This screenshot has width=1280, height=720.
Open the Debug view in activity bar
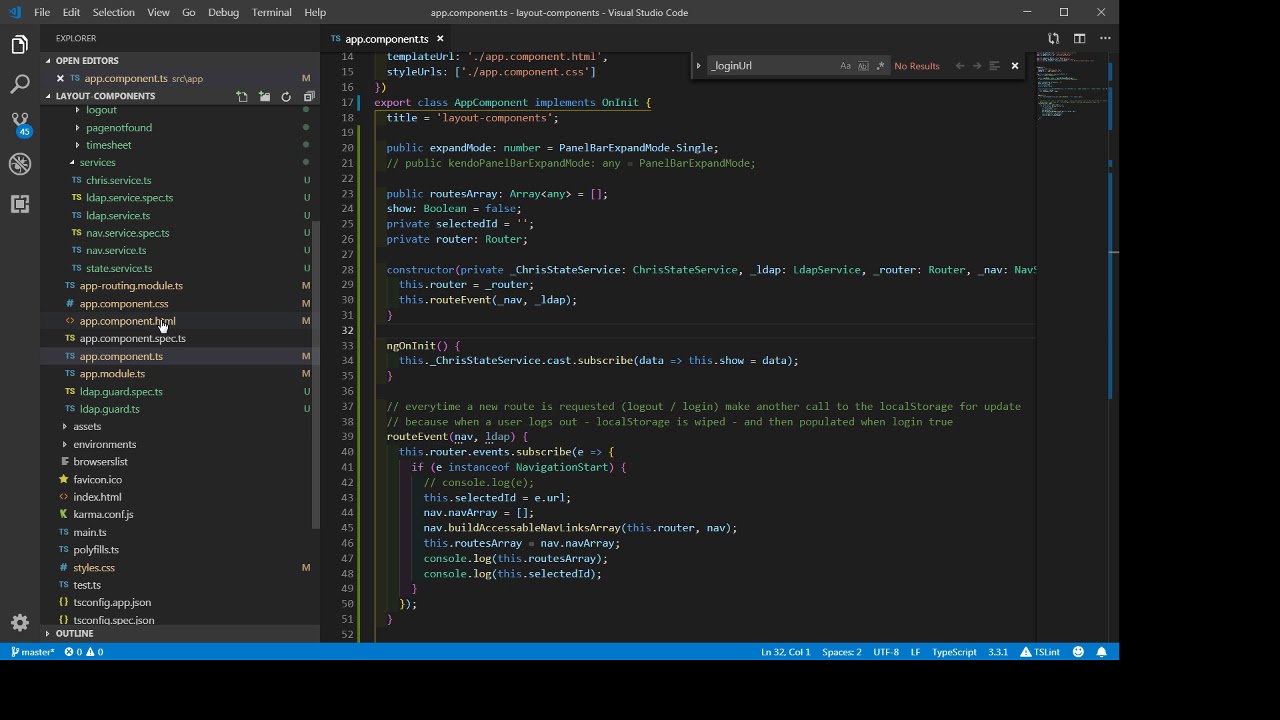point(20,164)
